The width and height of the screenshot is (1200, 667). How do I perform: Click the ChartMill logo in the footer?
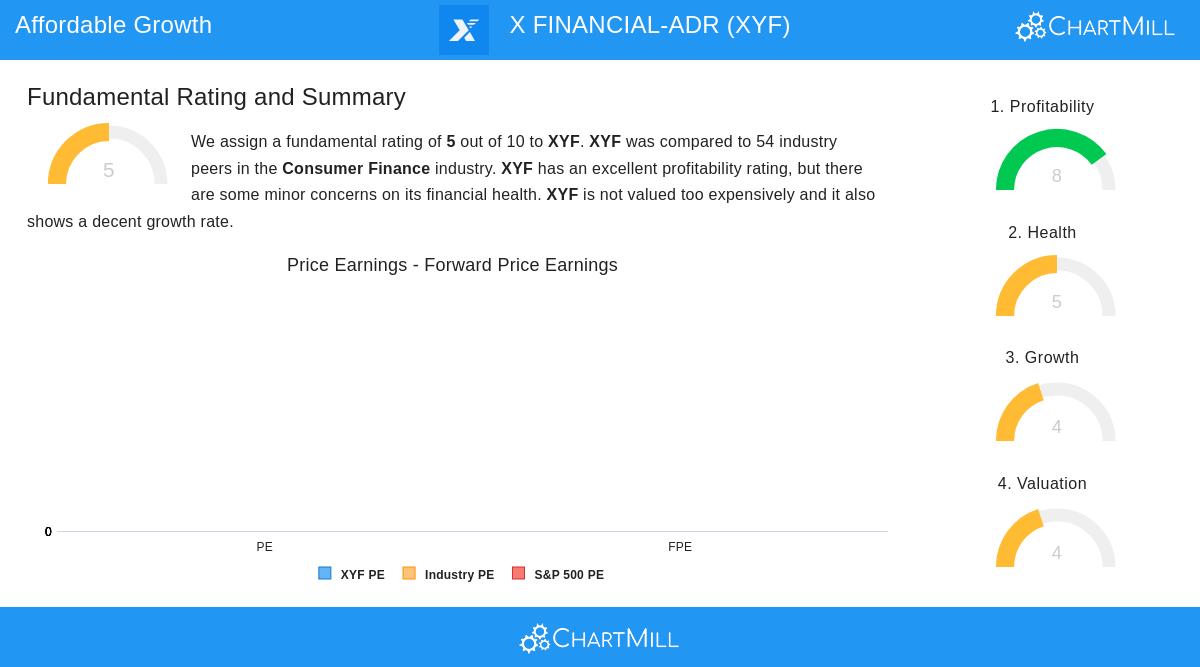pos(599,638)
